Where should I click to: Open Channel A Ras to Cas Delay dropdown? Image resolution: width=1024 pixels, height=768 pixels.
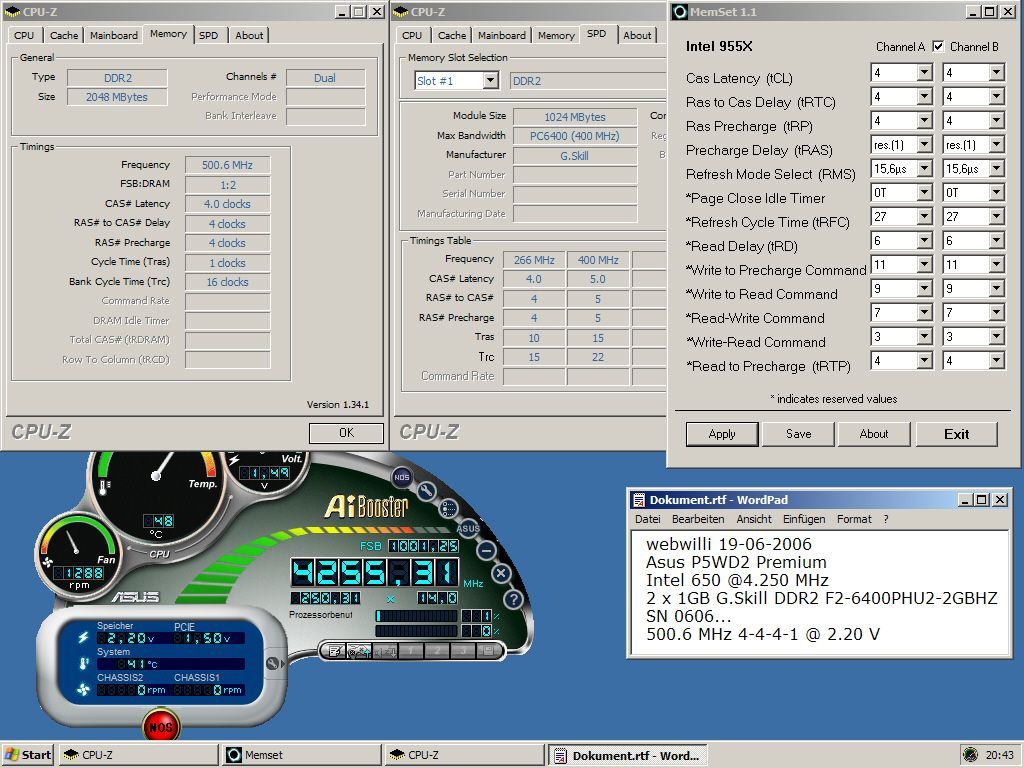coord(924,97)
